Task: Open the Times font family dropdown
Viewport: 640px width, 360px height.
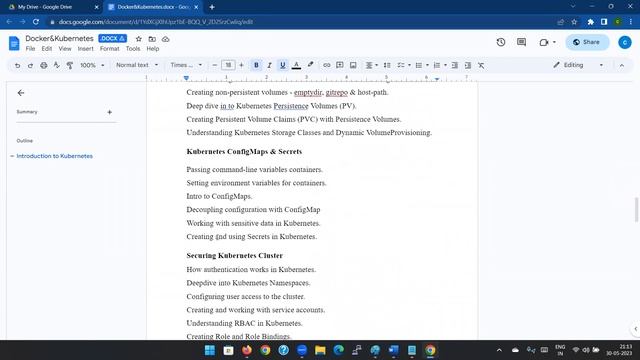Action: click(186, 65)
